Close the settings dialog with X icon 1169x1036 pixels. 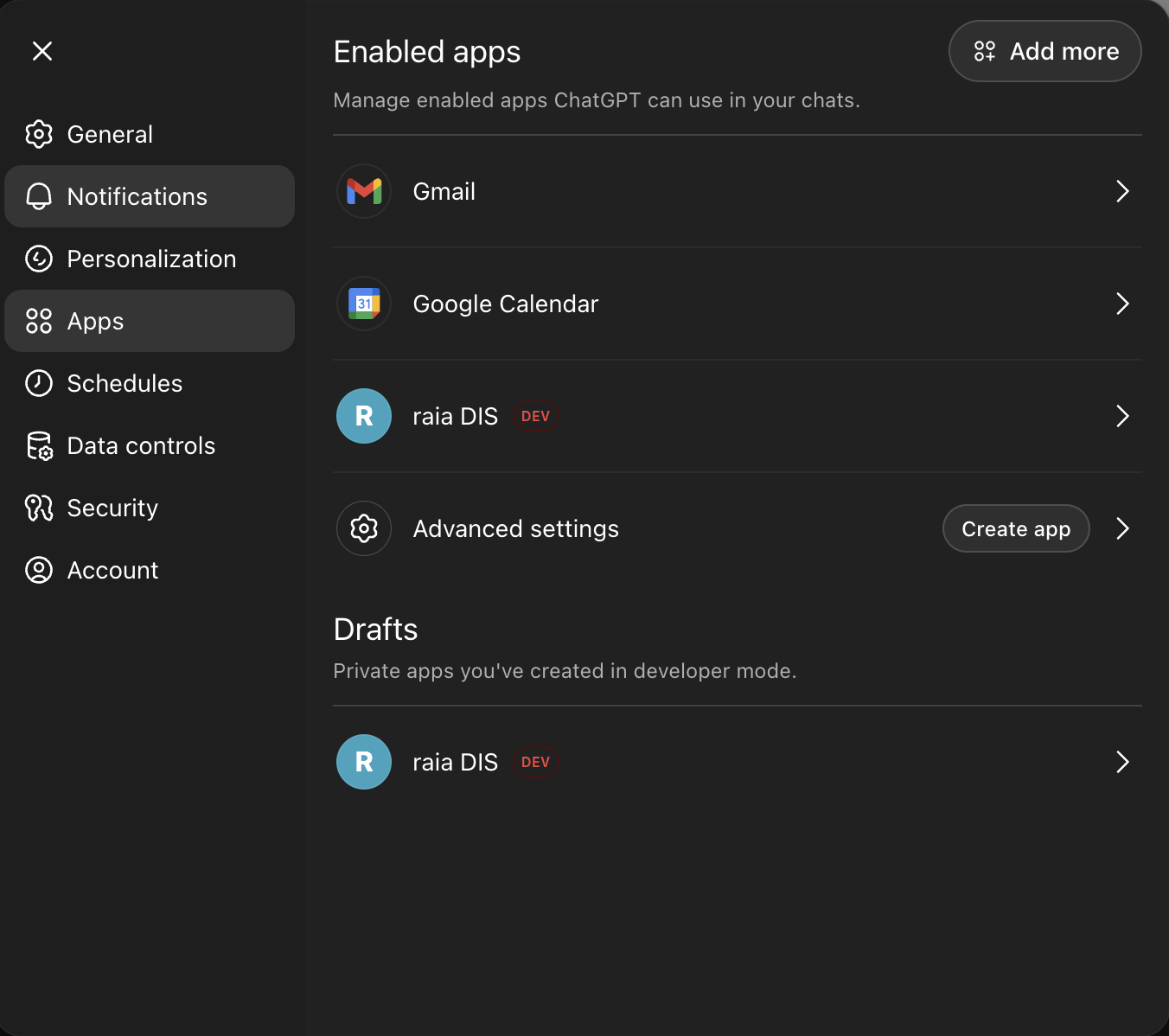42,51
